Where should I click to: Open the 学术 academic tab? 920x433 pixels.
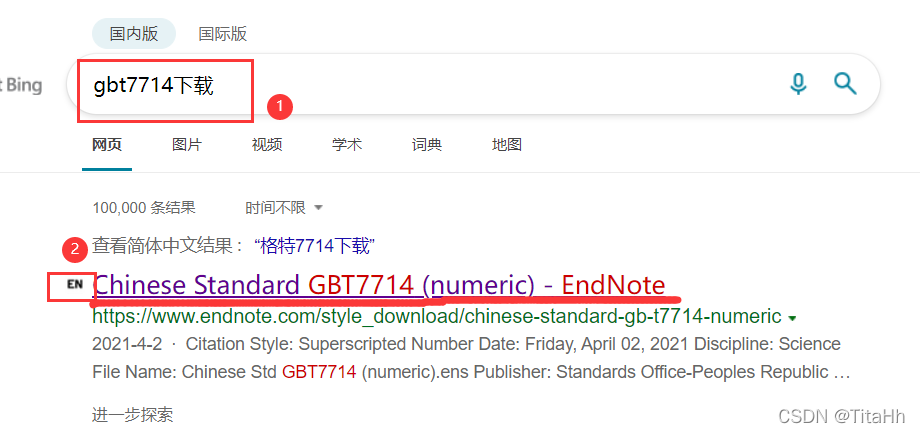click(x=347, y=144)
